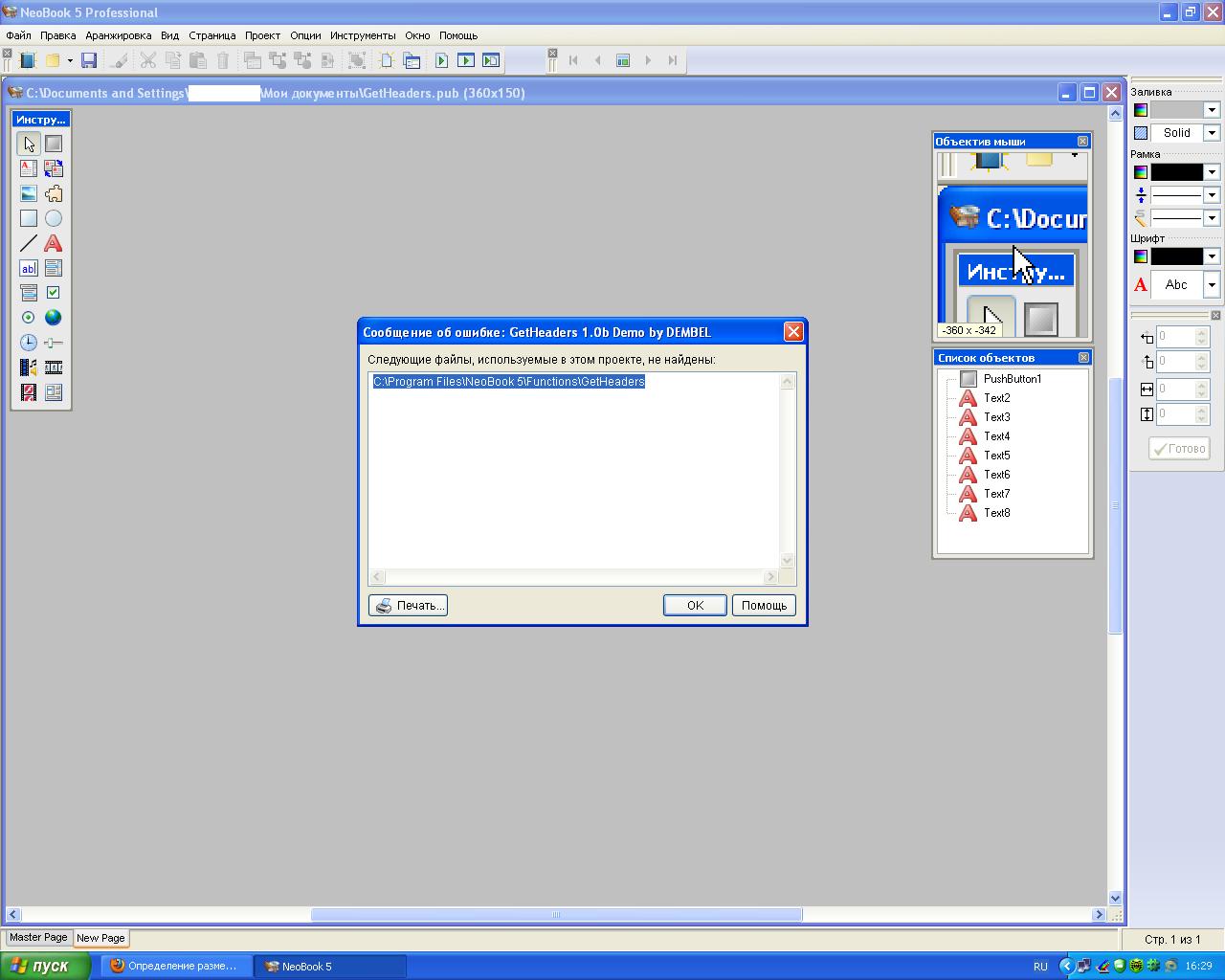Open the Файл menu
Image resolution: width=1225 pixels, height=980 pixels.
coord(18,35)
